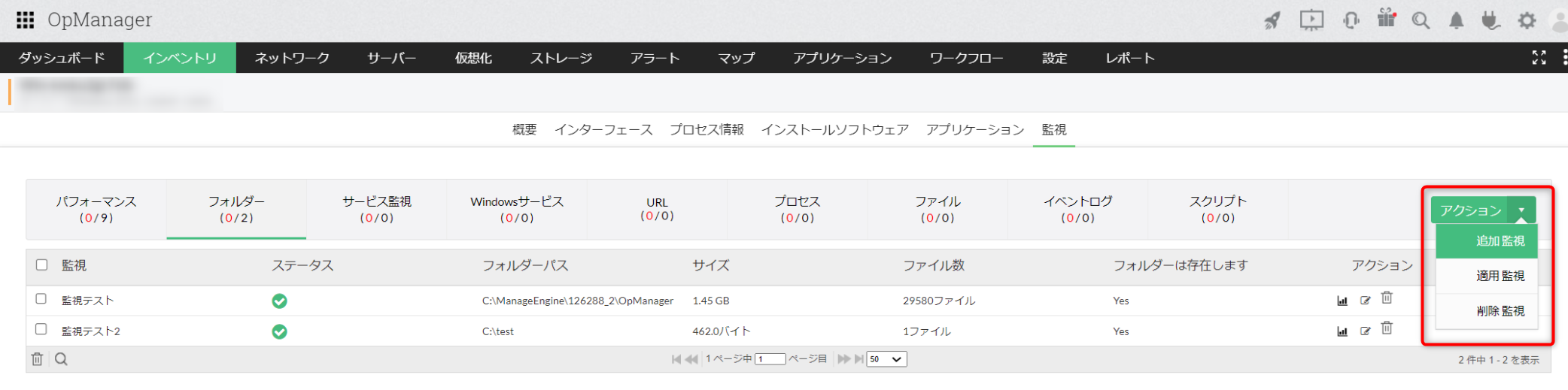This screenshot has width=1568, height=390.
Task: Click the ステータス column header
Action: [302, 265]
